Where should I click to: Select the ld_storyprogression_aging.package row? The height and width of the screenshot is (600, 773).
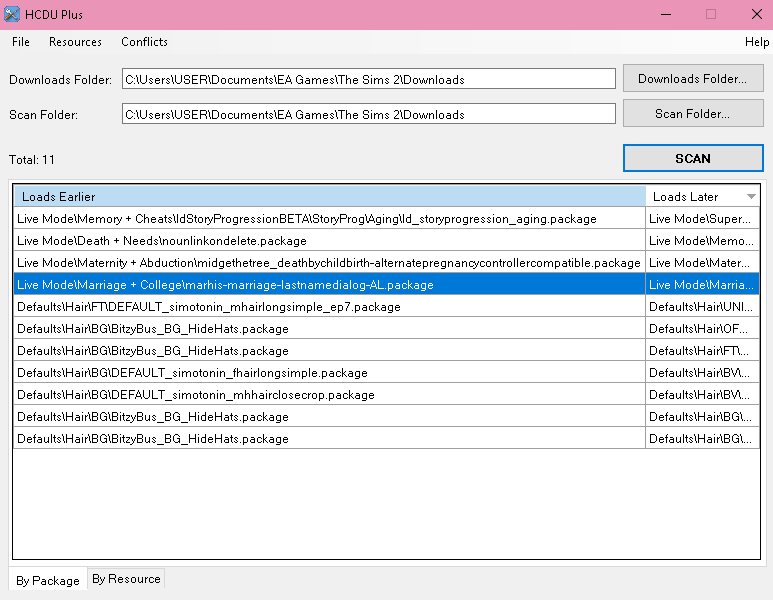pyautogui.click(x=306, y=219)
